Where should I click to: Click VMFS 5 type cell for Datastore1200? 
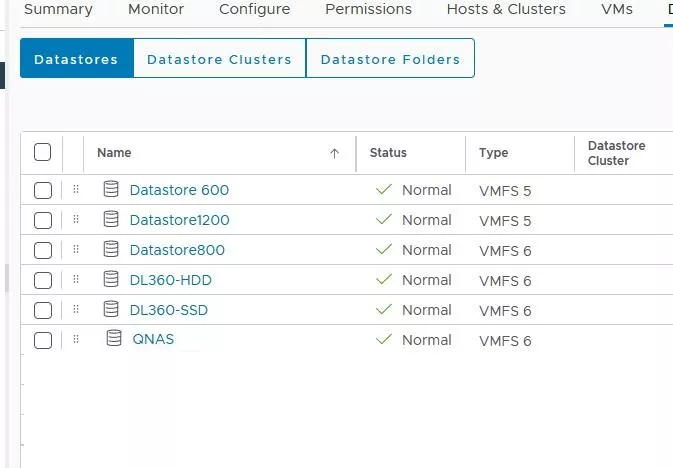pos(505,221)
